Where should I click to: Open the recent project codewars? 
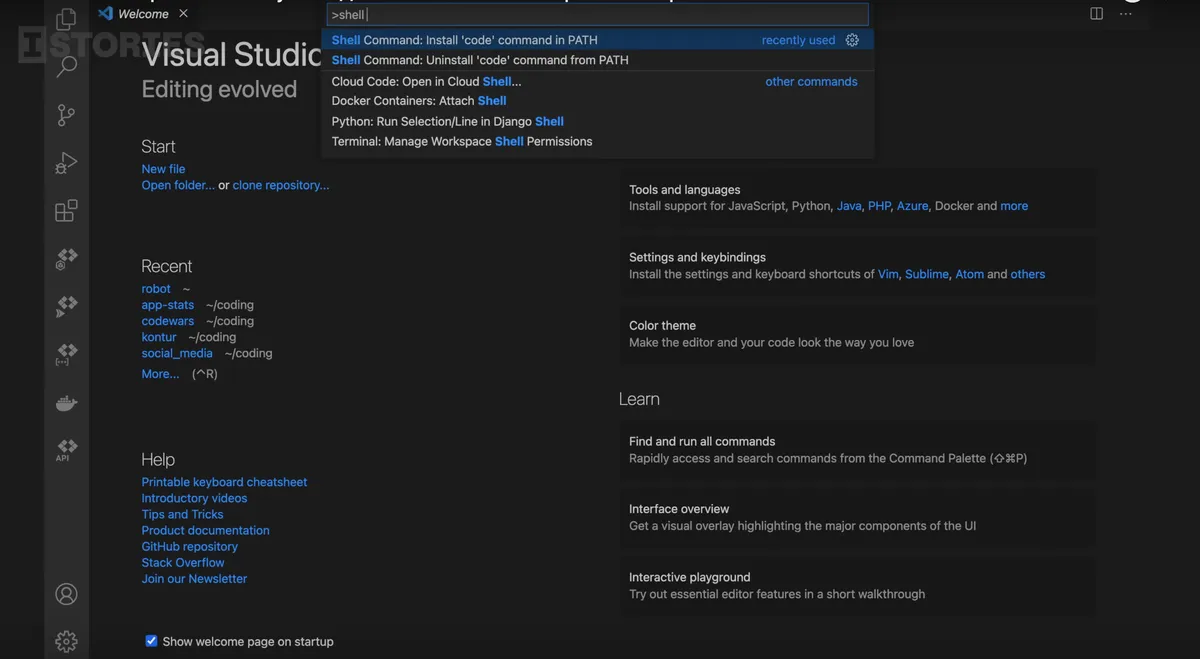click(x=168, y=321)
